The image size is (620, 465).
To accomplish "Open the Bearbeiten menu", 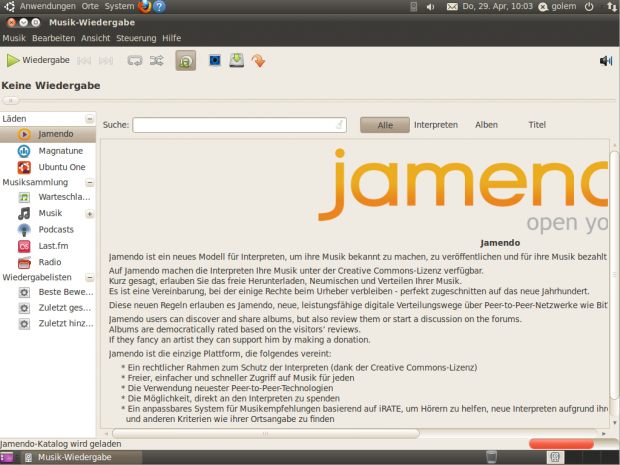I will 53,38.
